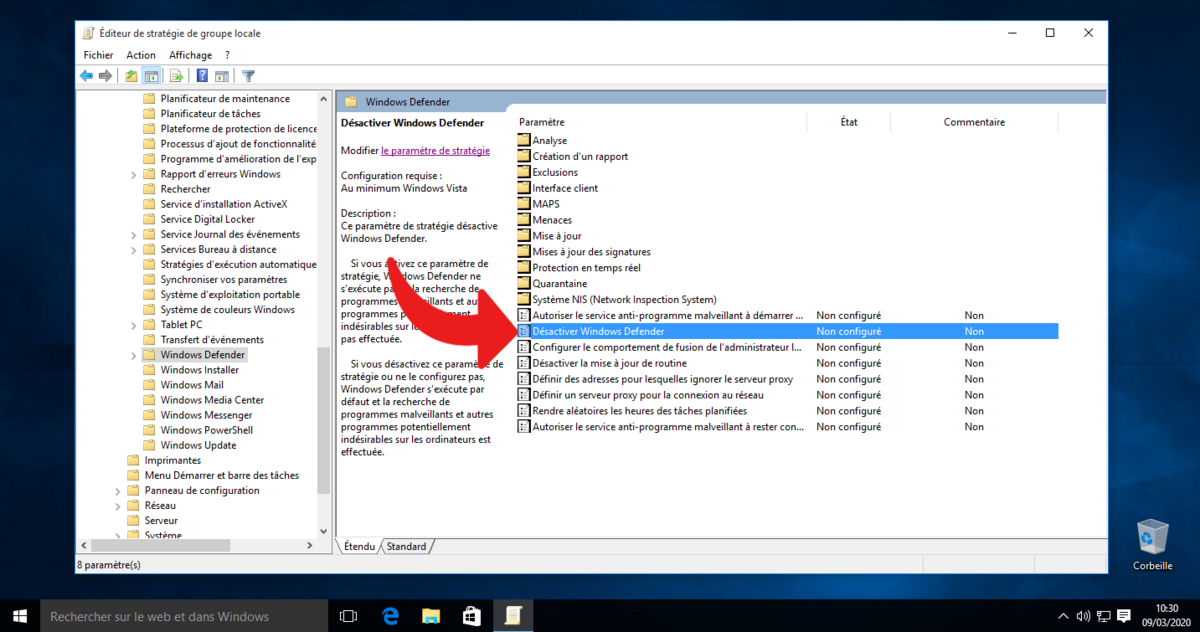Click the folder icon beside Exclusions
Screen dimensions: 1200x632
[x=524, y=172]
